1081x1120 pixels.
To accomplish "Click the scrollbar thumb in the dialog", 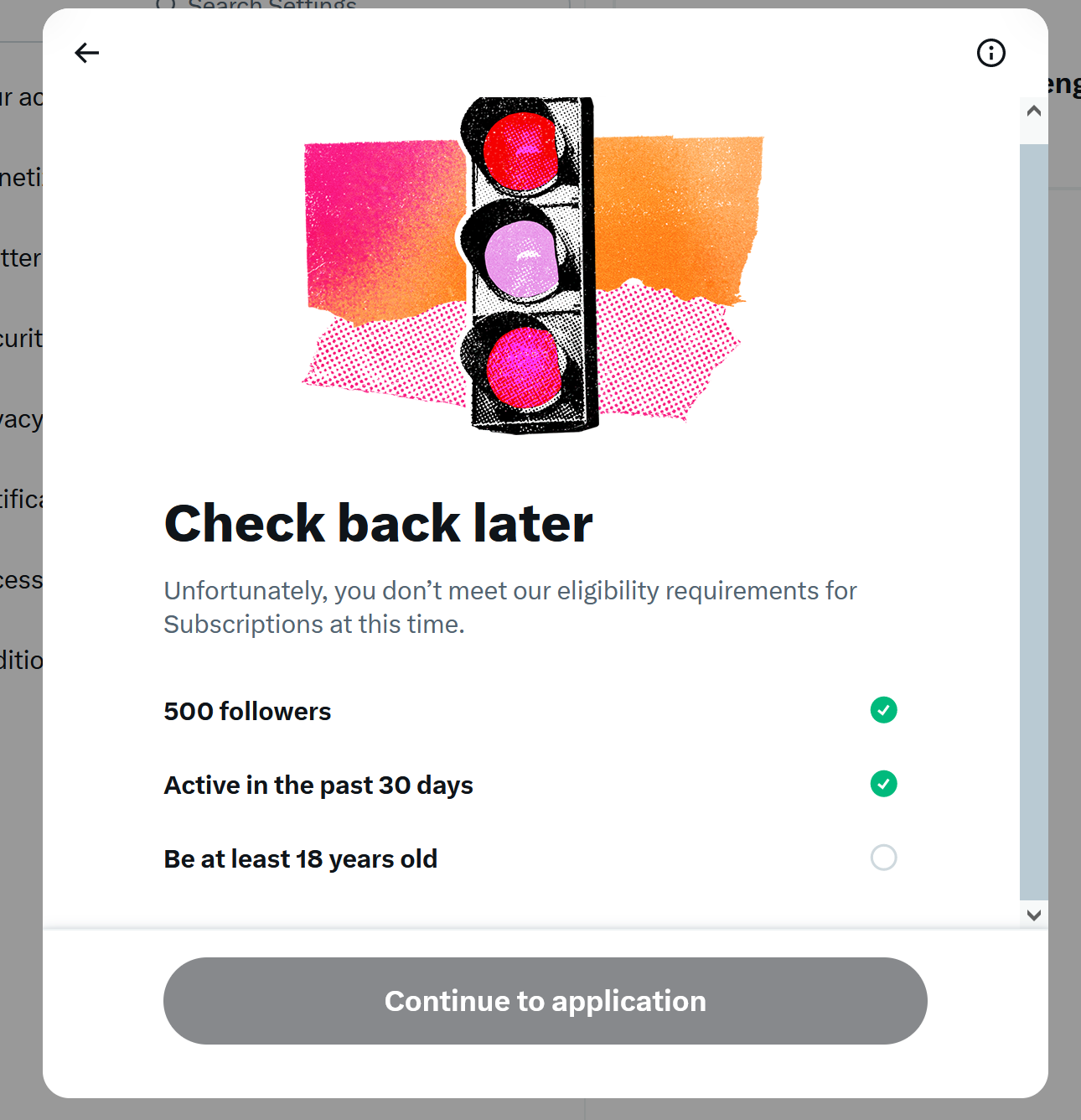I will point(1034,521).
